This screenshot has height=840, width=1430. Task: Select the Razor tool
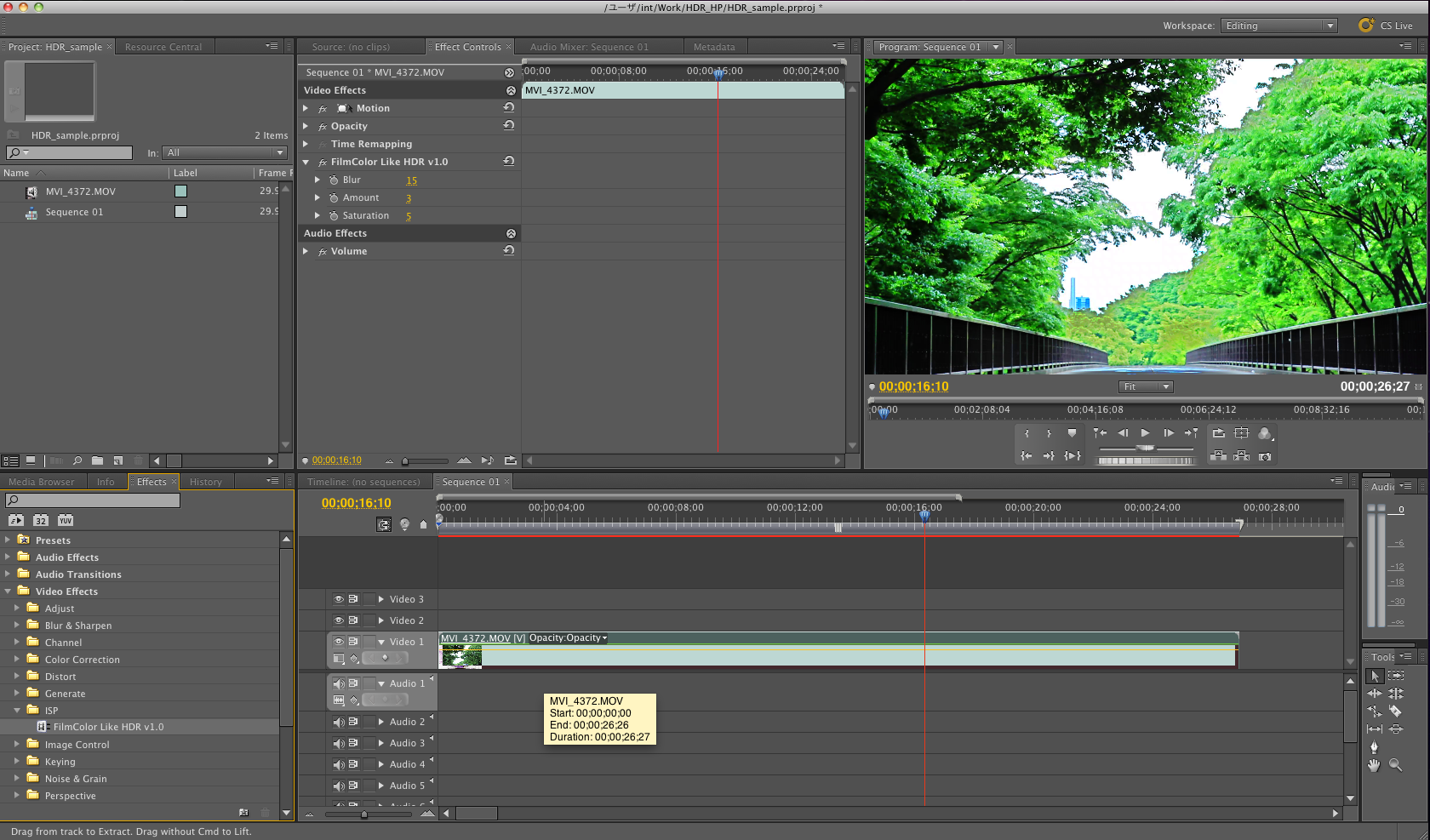pos(1396,711)
